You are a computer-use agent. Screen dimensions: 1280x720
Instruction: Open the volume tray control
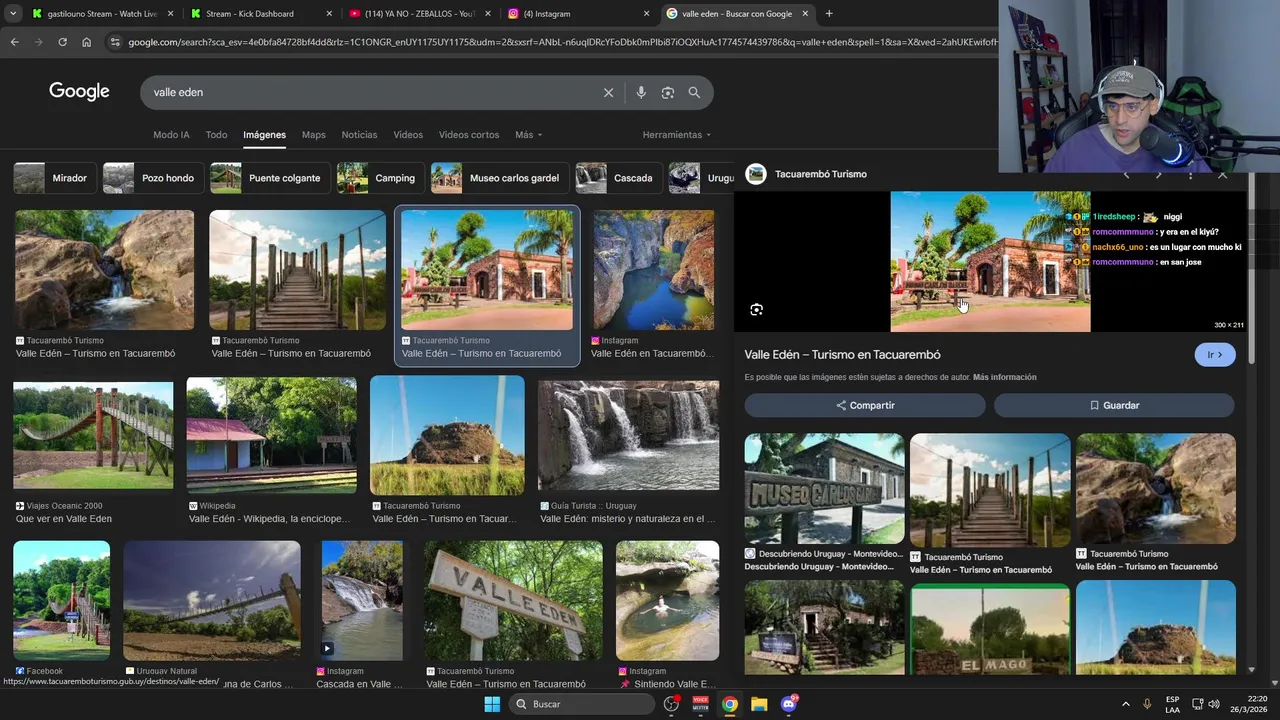[x=1213, y=704]
